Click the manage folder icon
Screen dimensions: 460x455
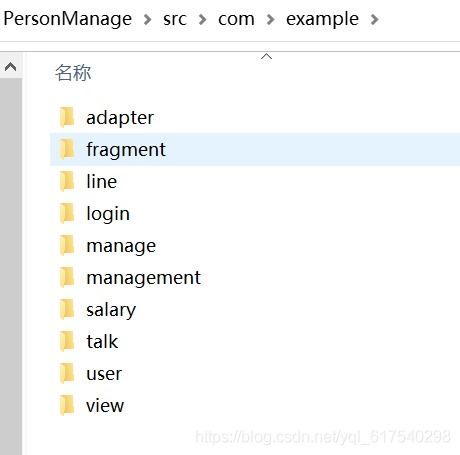(67, 245)
